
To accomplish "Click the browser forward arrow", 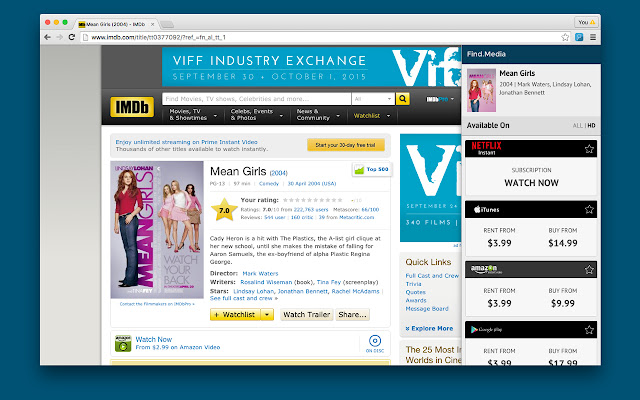I will coord(60,37).
